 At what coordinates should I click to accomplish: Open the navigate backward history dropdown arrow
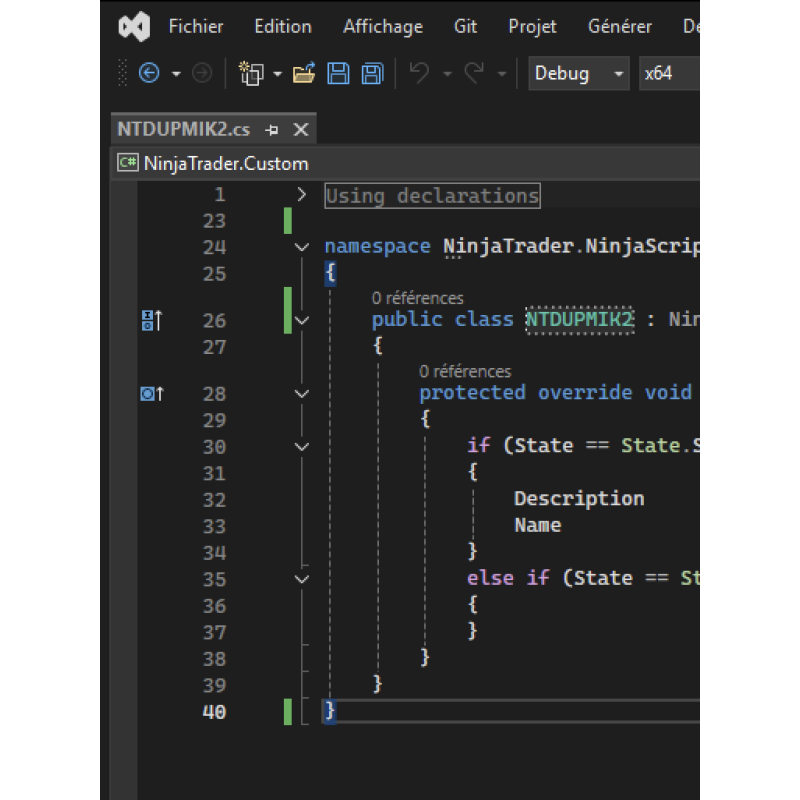[176, 73]
